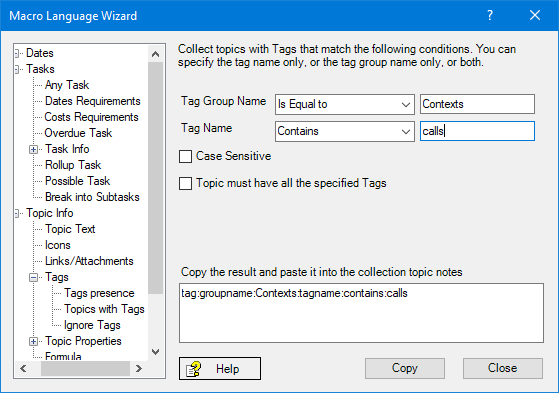Select the Dates tree item label
559x393 pixels.
(x=40, y=53)
